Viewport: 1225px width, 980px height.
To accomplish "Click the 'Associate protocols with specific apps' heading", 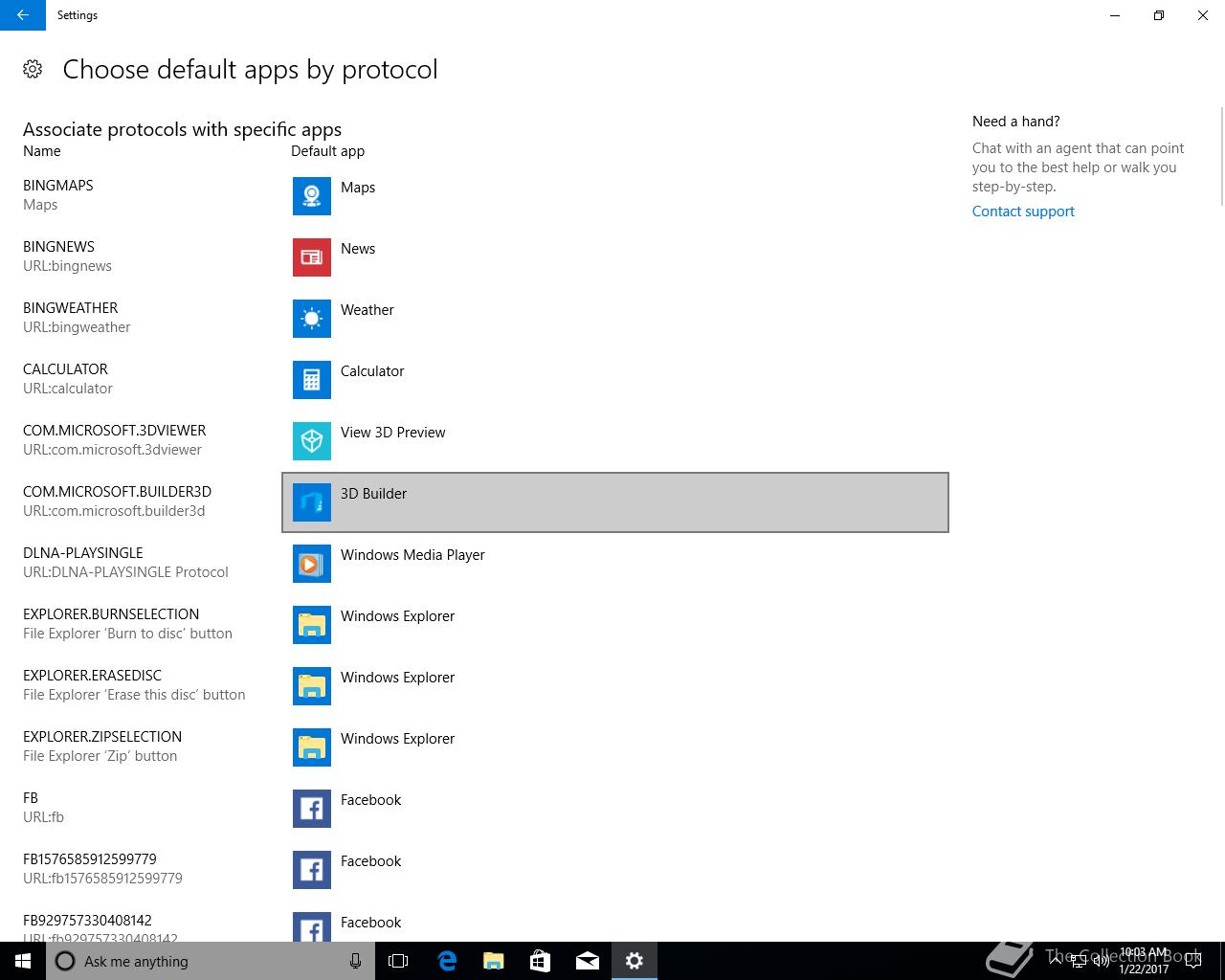I will point(182,129).
